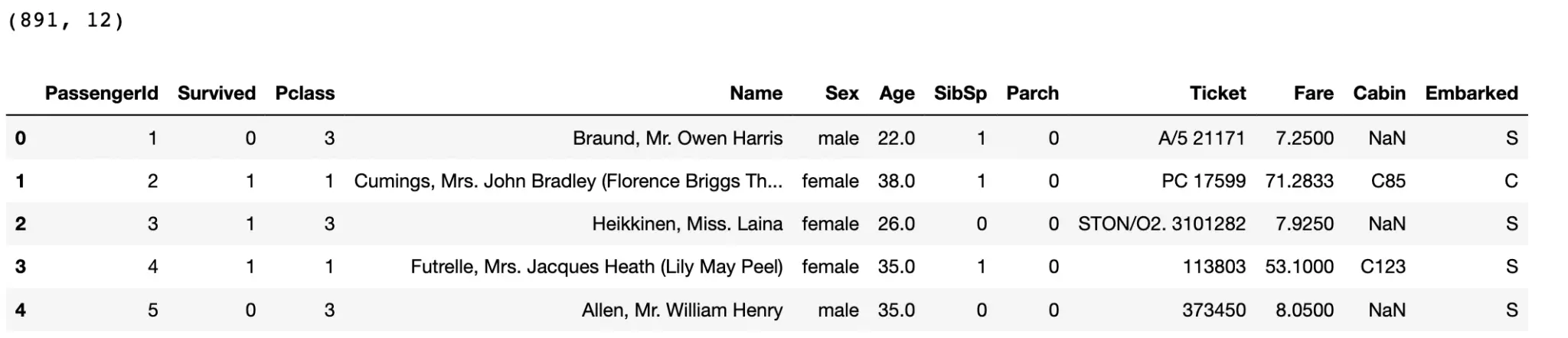Viewport: 1568px width, 338px height.
Task: Select the truncated Cumings, Mrs. John Bradley name
Action: tap(568, 181)
